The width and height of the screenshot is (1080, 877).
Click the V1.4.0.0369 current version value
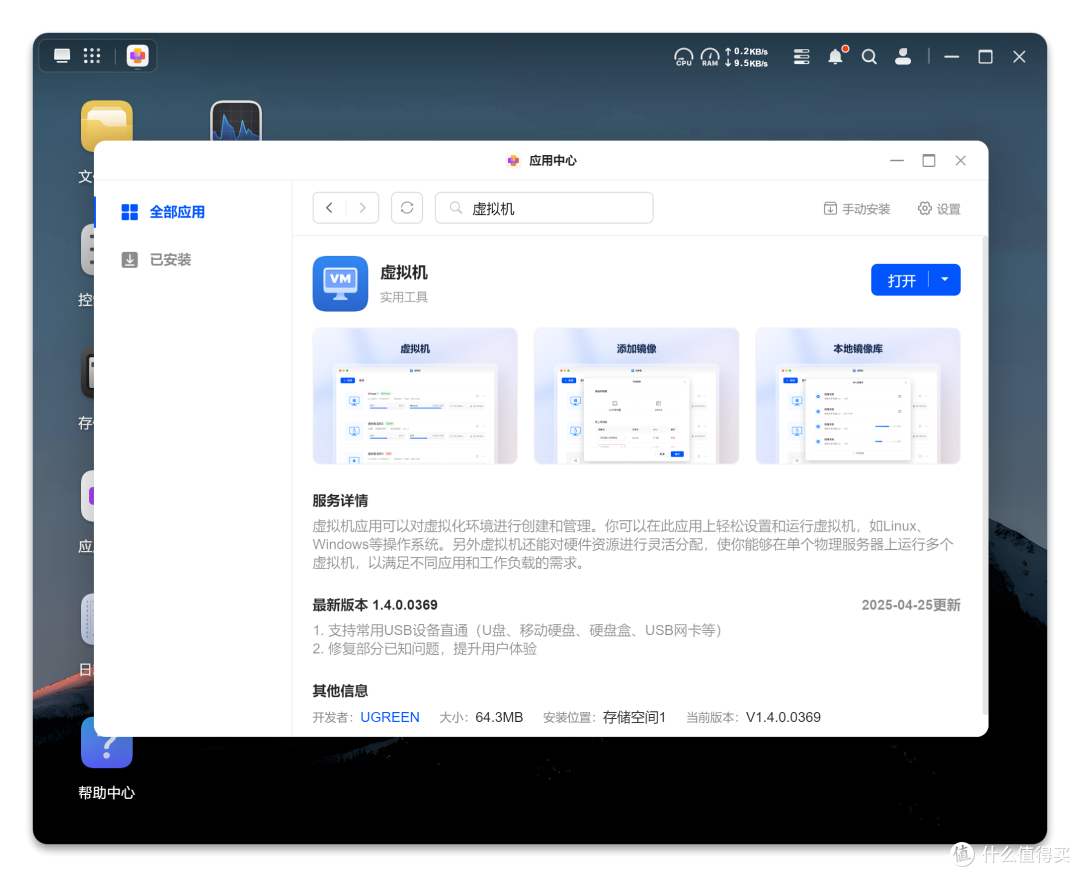pos(783,718)
